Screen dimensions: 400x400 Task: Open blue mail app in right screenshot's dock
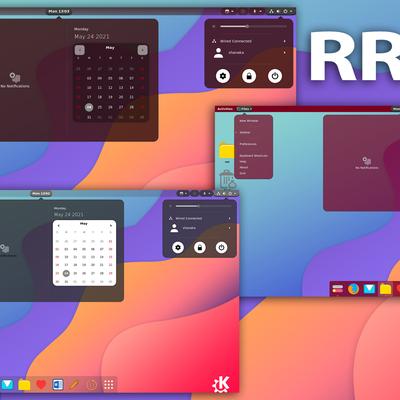tap(369, 289)
